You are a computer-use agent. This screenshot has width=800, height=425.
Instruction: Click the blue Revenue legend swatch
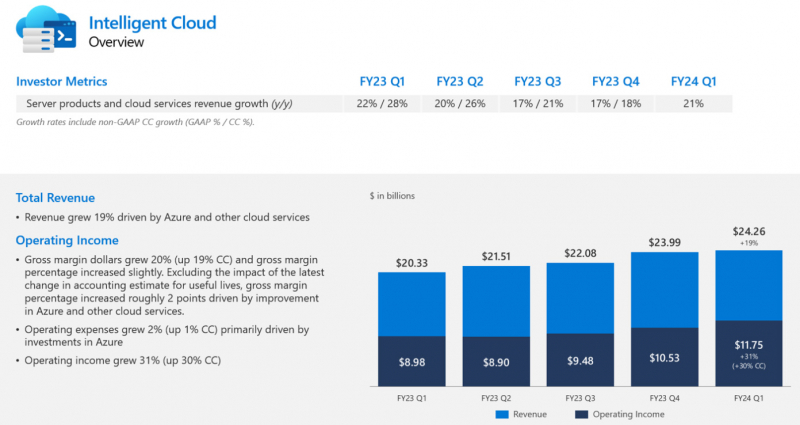[x=502, y=413]
